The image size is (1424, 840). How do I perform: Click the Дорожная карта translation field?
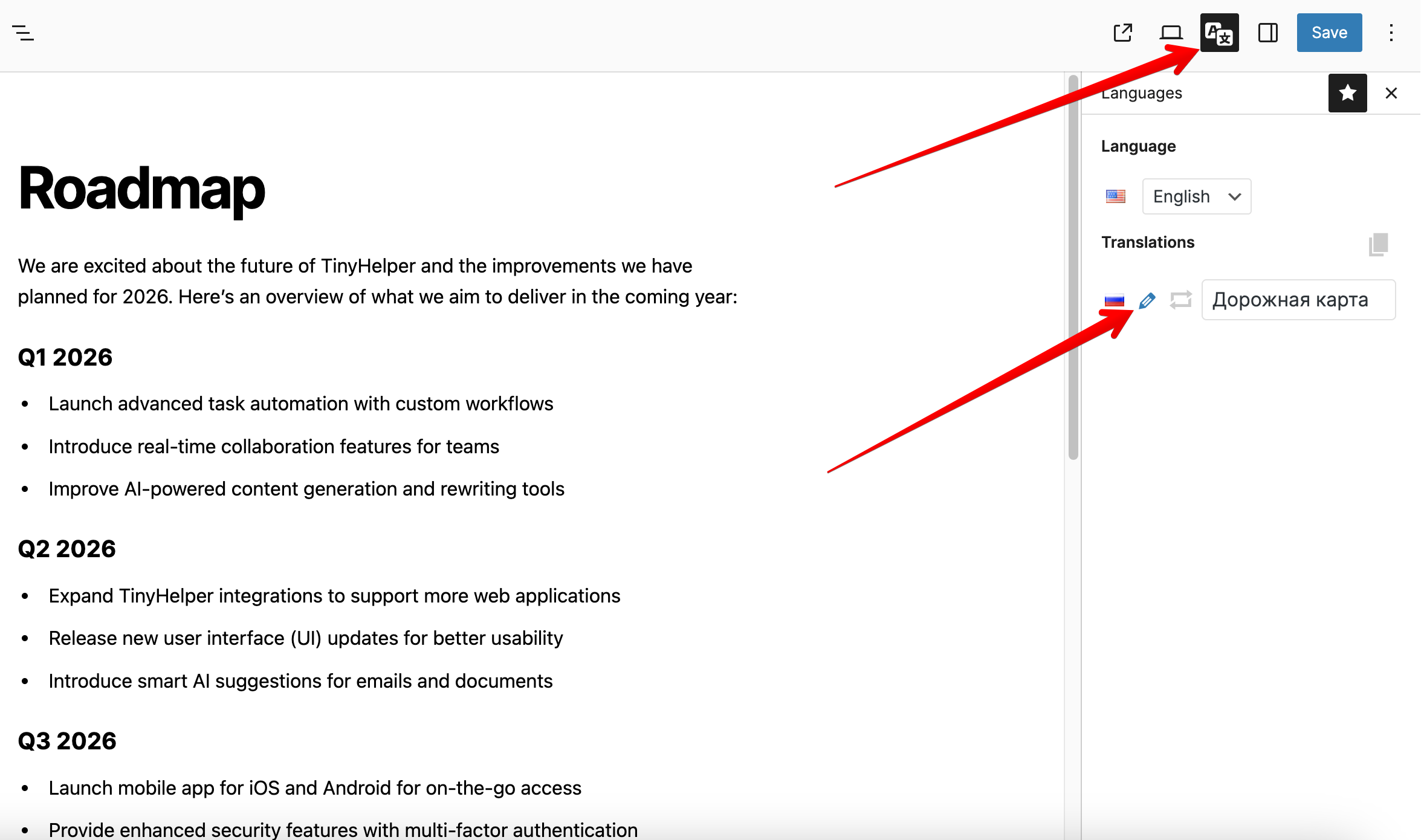coord(1298,300)
